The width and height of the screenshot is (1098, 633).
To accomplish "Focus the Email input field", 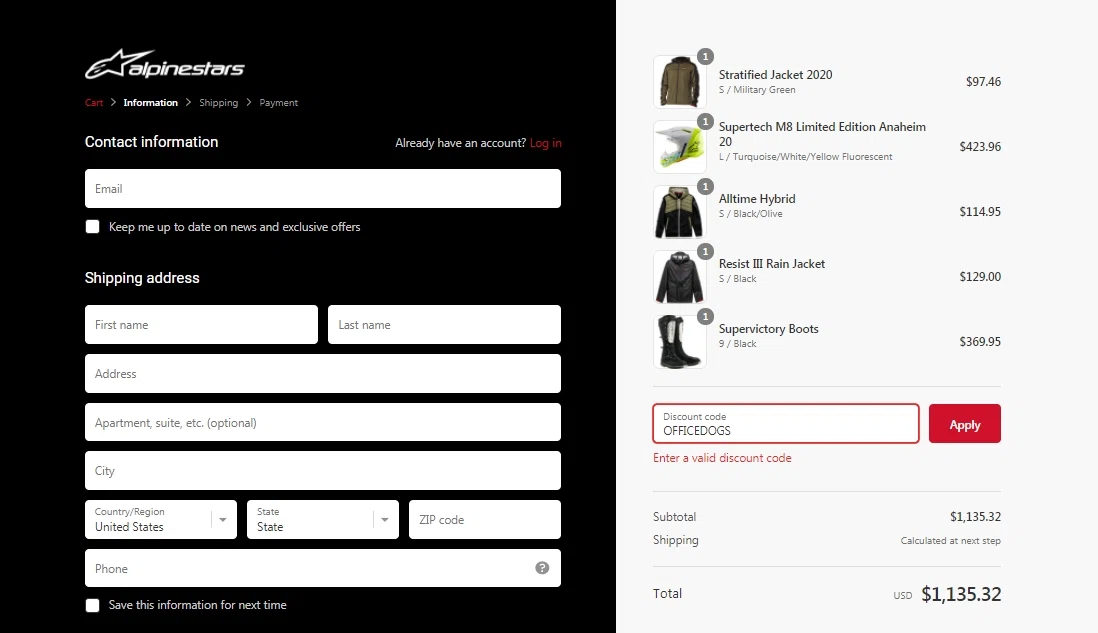I will 323,188.
